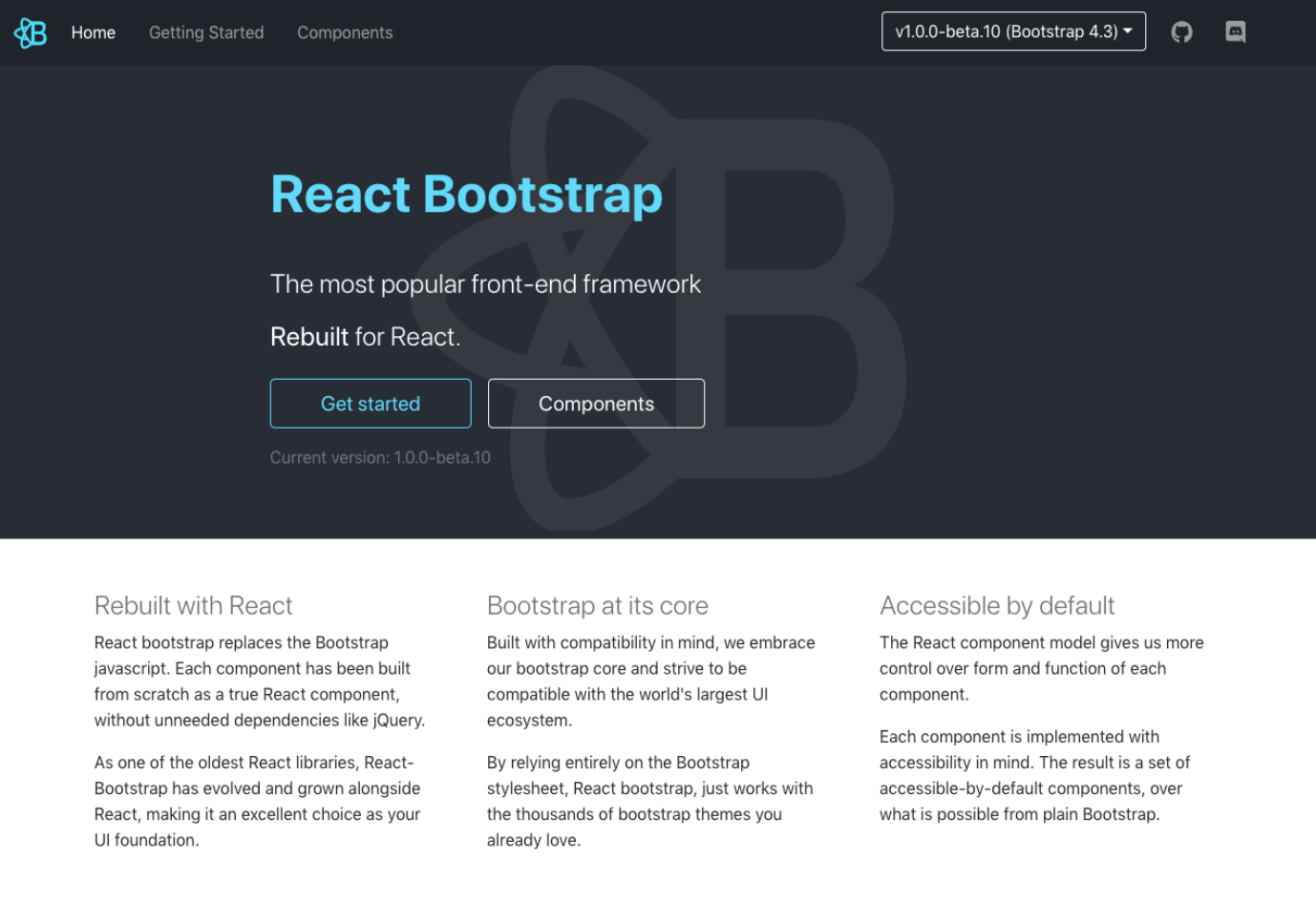This screenshot has width=1316, height=902.
Task: Click the 'Rebuilt for React.' line
Action: [x=365, y=336]
